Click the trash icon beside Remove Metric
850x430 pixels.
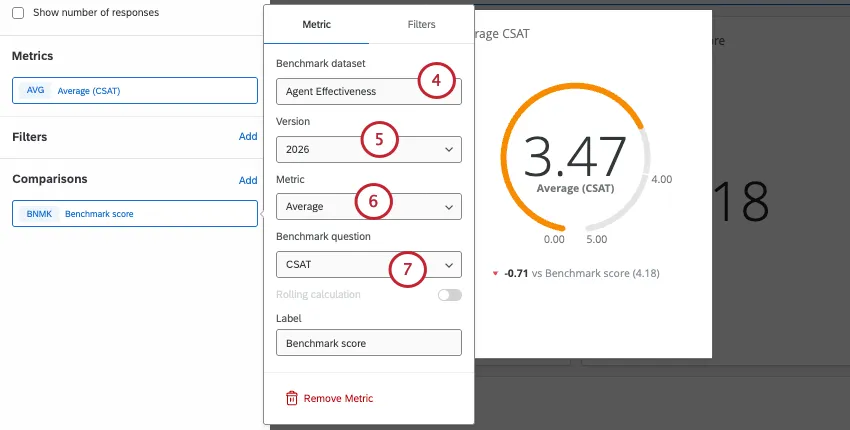(292, 399)
